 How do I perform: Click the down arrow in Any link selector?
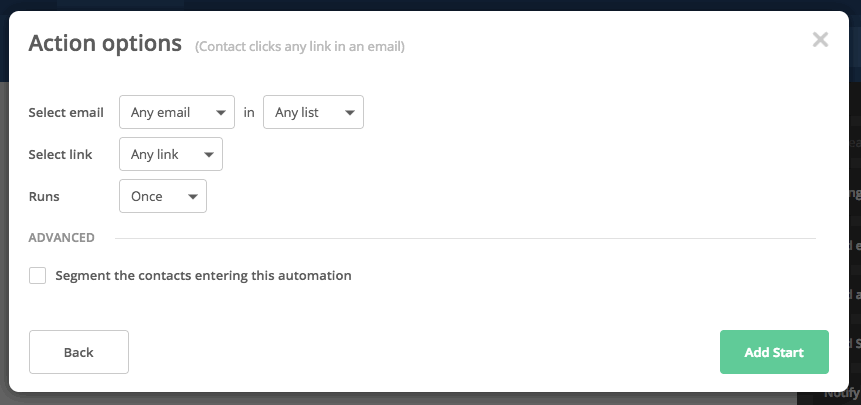coord(208,155)
